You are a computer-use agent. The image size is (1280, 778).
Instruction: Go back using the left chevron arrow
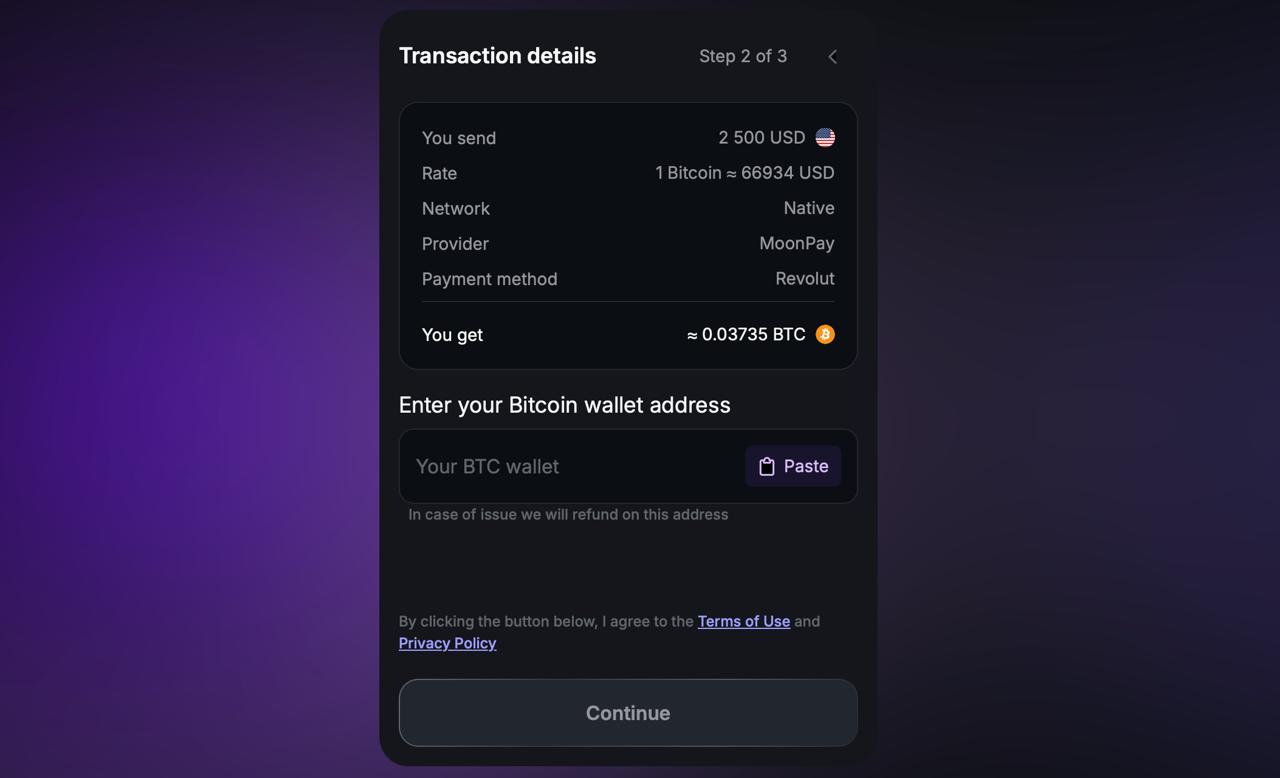pos(832,57)
